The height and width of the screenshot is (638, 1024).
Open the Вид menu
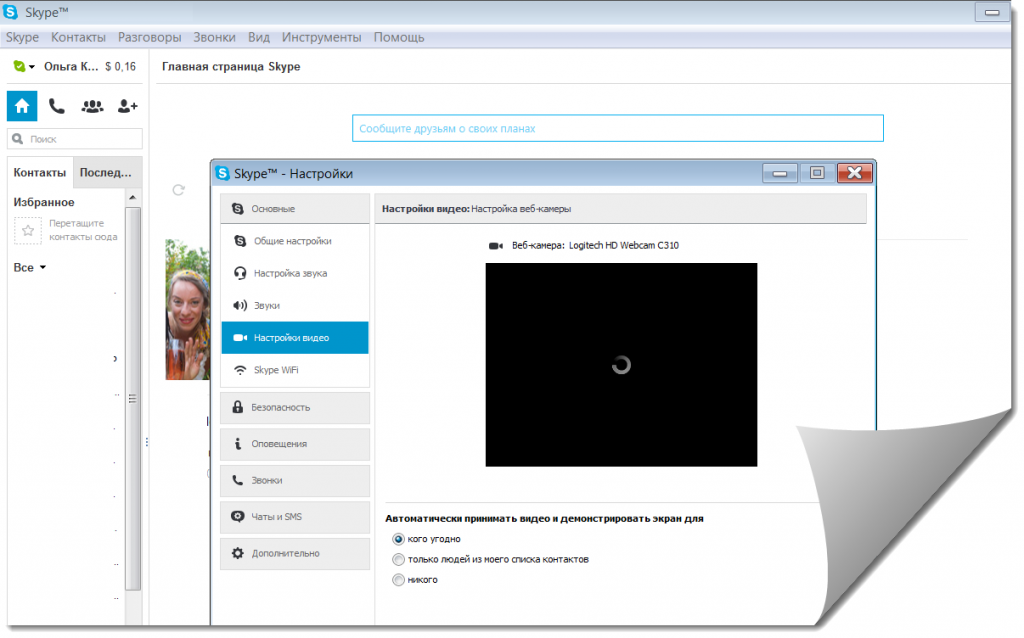click(259, 37)
